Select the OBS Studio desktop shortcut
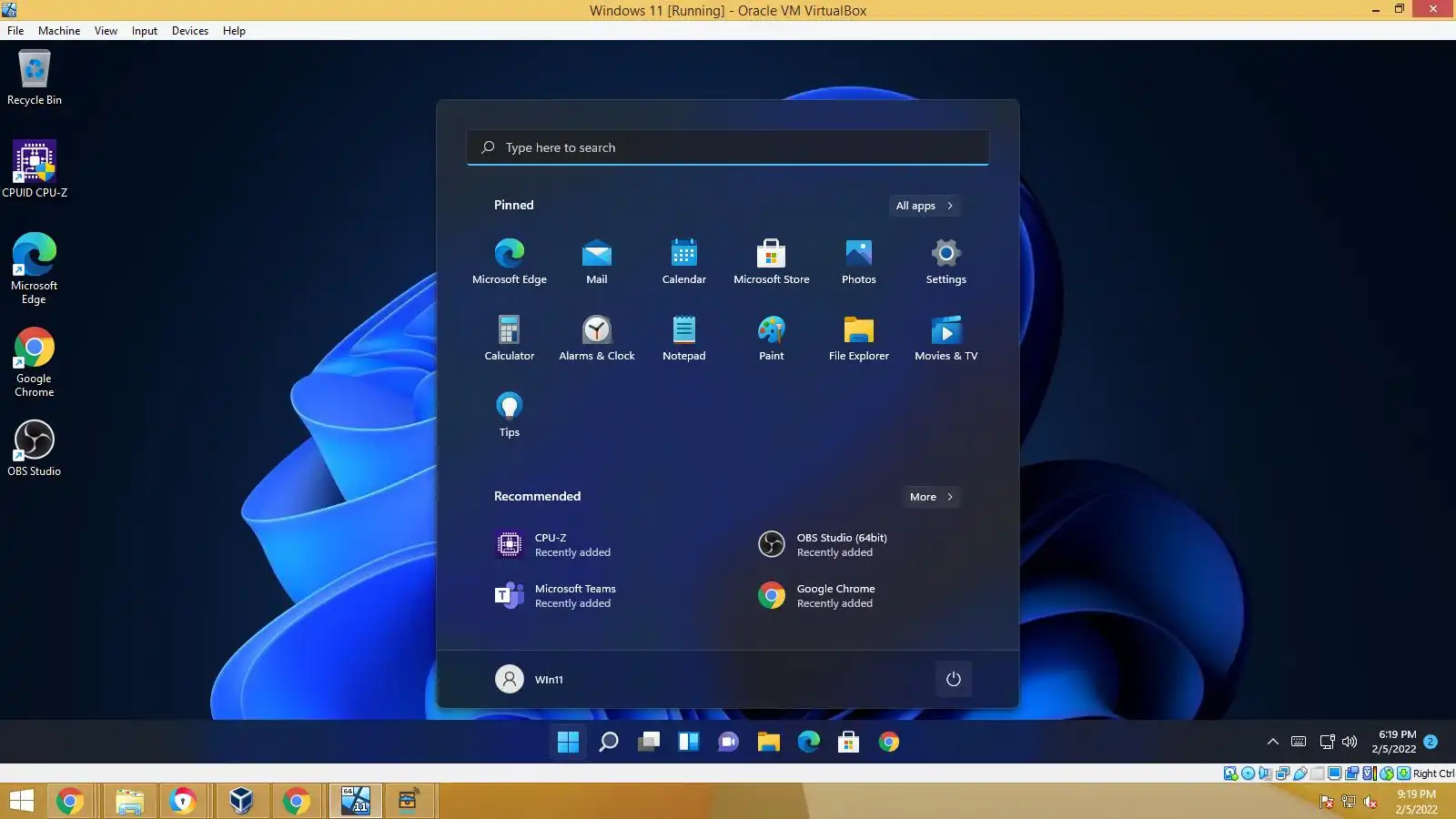The width and height of the screenshot is (1456, 819). 35,448
